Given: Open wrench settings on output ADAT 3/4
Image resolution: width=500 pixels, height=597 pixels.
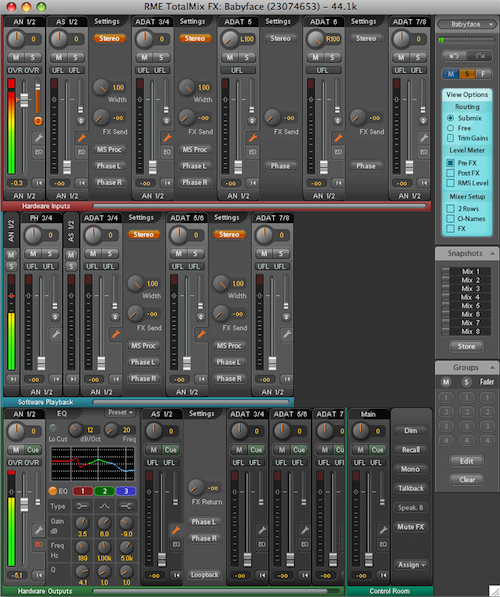Looking at the screenshot, I should (262, 530).
